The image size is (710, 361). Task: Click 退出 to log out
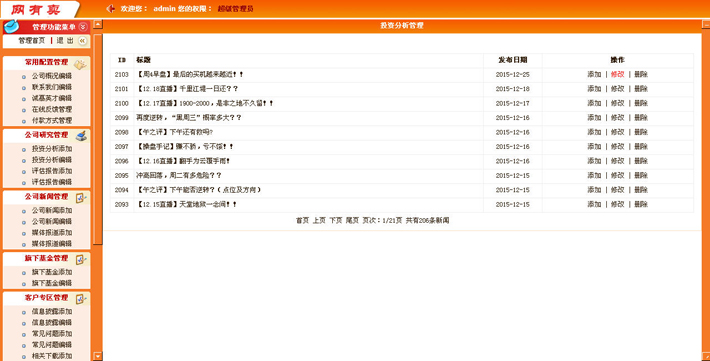pyautogui.click(x=65, y=41)
